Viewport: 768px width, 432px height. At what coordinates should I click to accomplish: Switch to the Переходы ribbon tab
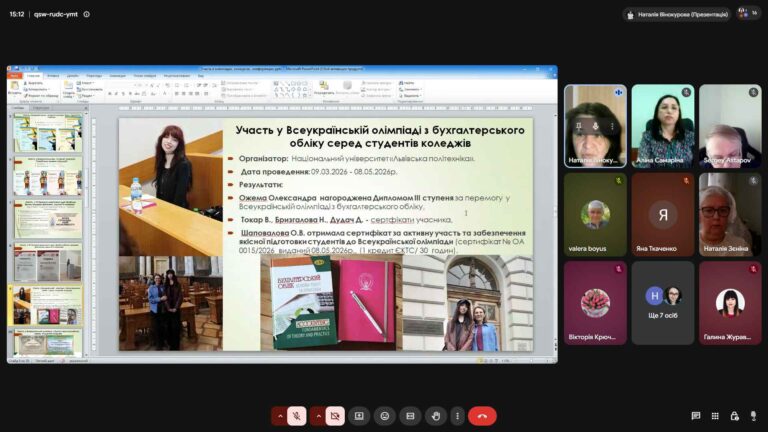[x=94, y=76]
